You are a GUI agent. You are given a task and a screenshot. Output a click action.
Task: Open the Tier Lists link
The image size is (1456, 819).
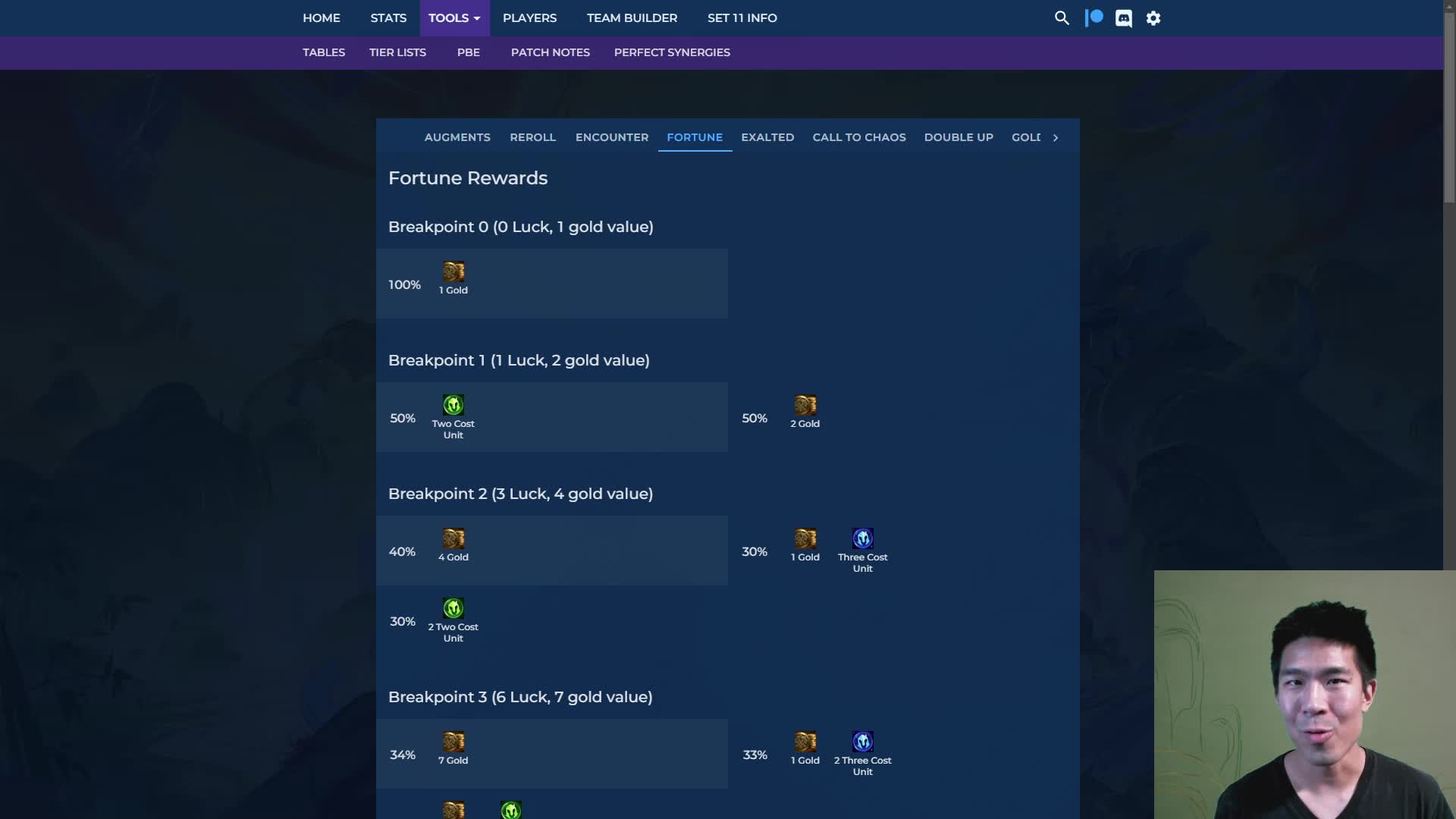(x=397, y=52)
